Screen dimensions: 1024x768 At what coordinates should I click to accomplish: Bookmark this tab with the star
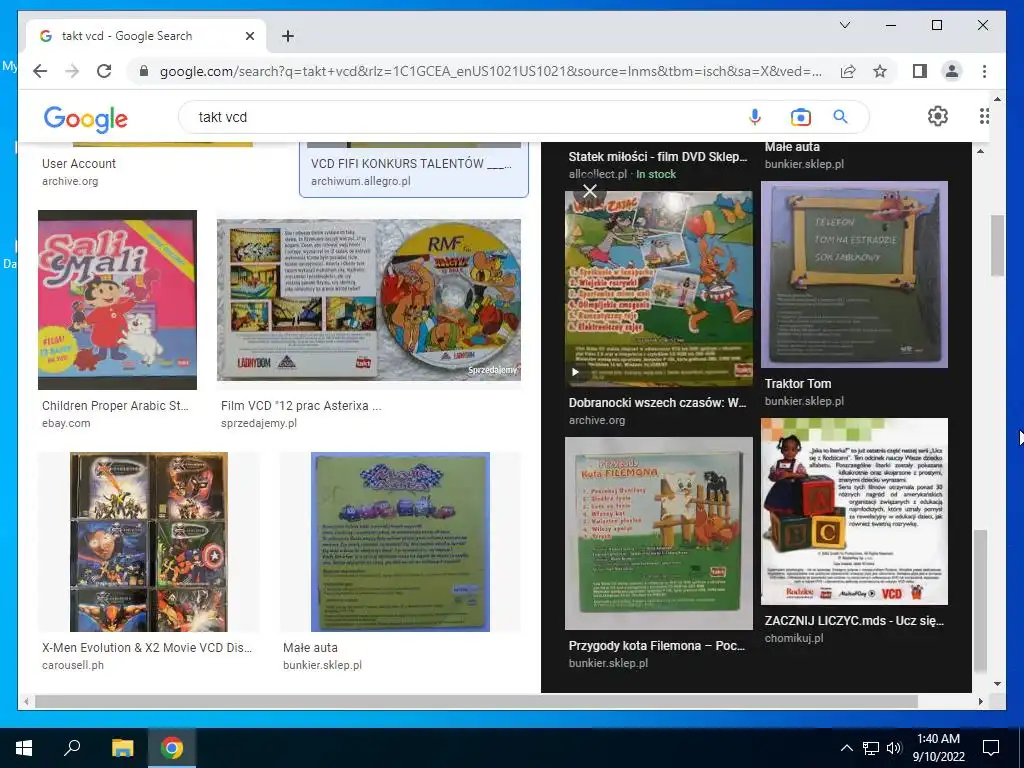(x=880, y=71)
